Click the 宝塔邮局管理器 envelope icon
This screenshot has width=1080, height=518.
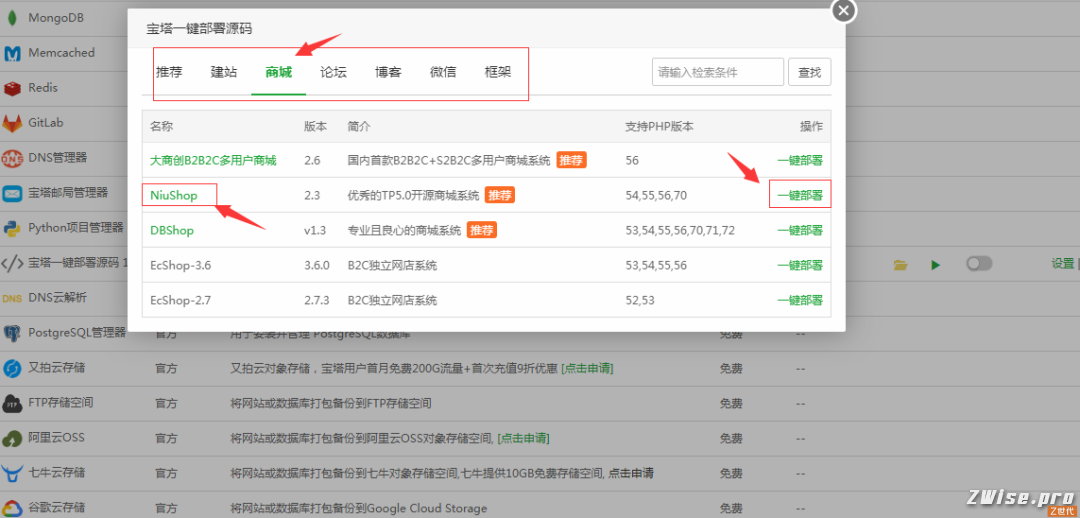[x=12, y=194]
